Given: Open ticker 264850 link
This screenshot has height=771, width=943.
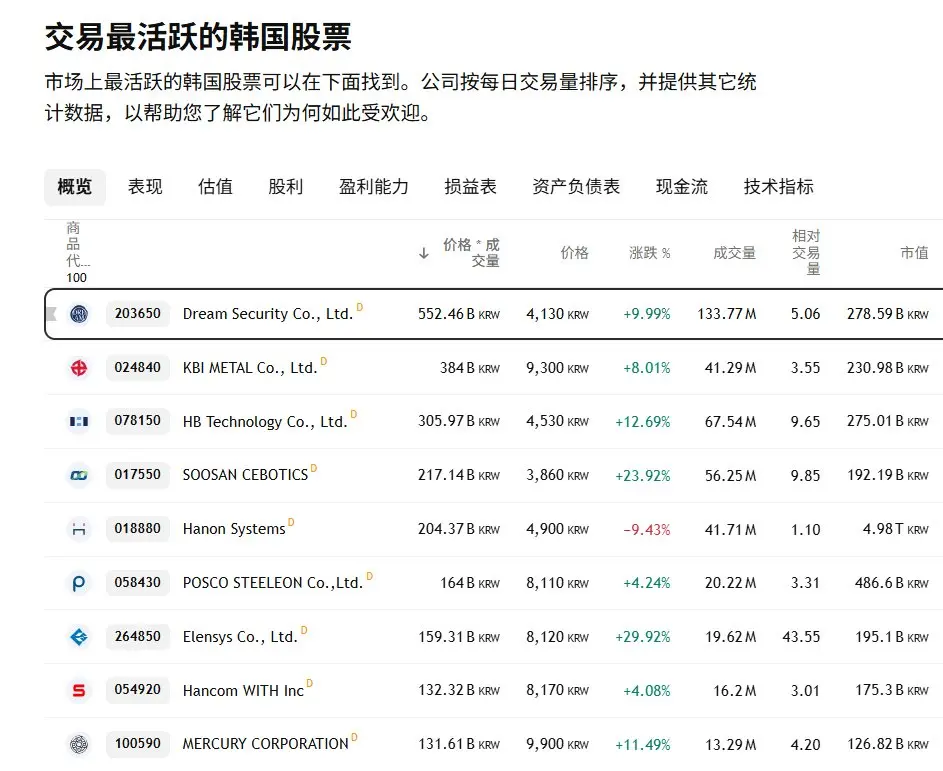Looking at the screenshot, I should [x=138, y=636].
